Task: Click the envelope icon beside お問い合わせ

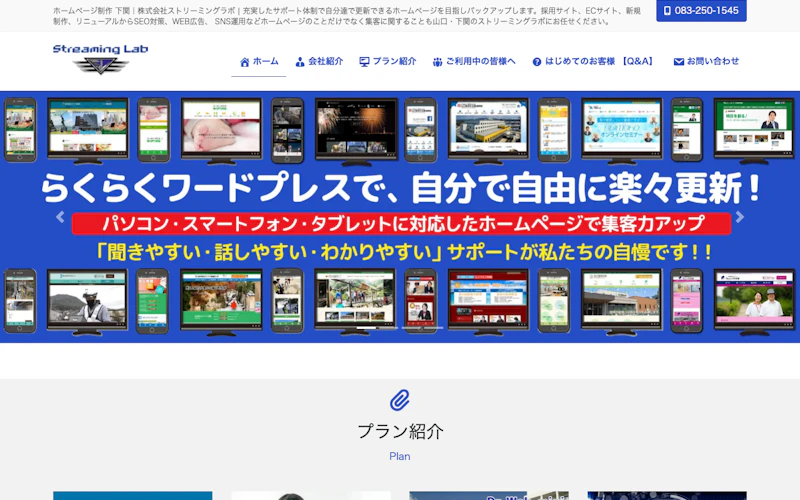Action: [x=679, y=62]
